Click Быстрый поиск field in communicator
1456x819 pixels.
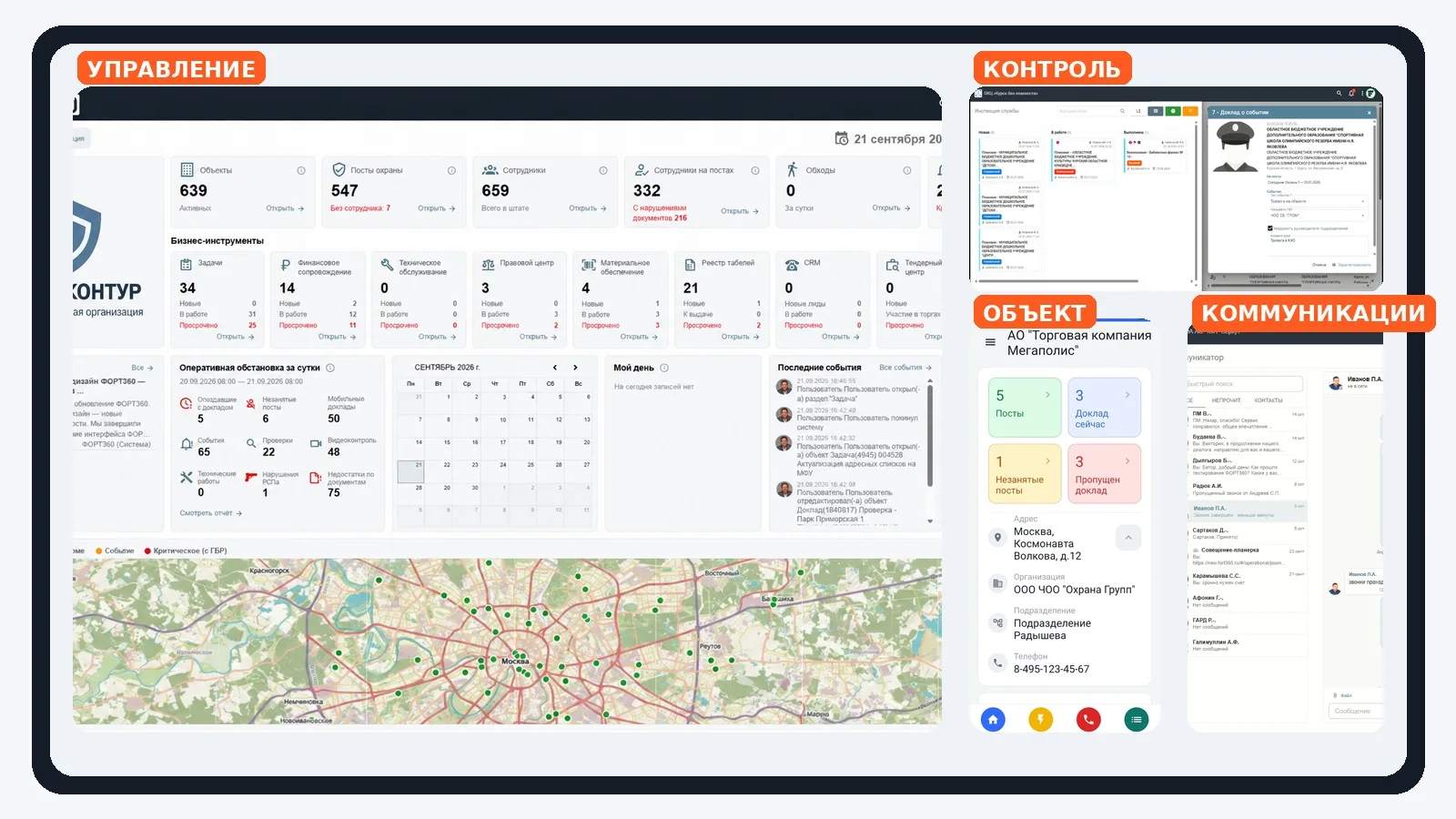1244,384
